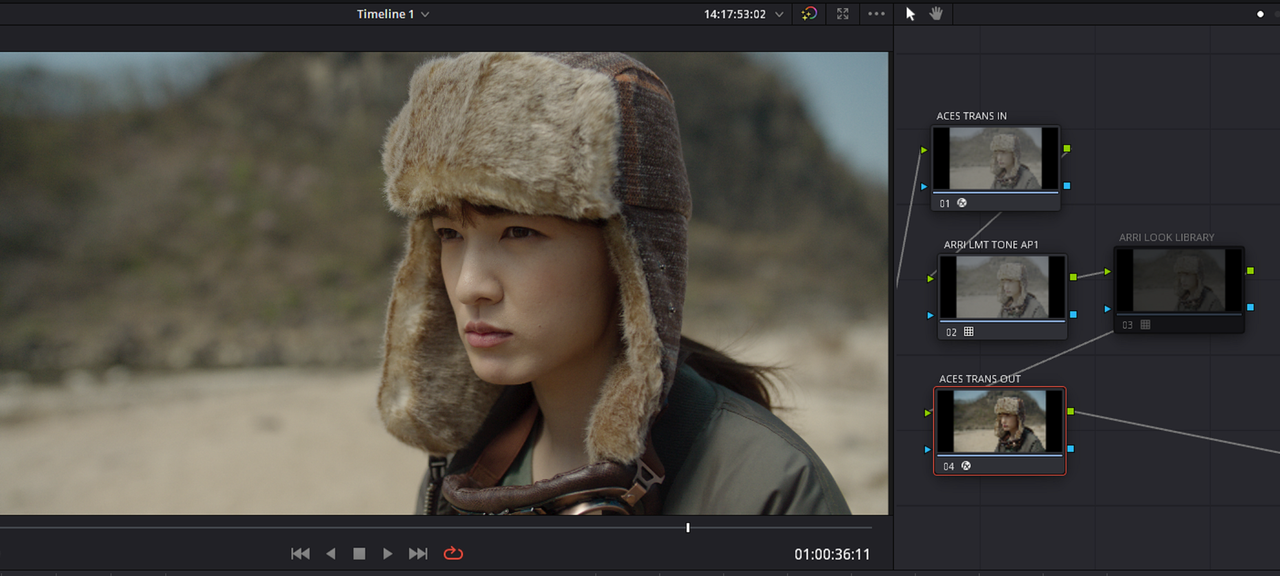Click the green RGB output of node 01
The width and height of the screenshot is (1280, 576).
1068,149
